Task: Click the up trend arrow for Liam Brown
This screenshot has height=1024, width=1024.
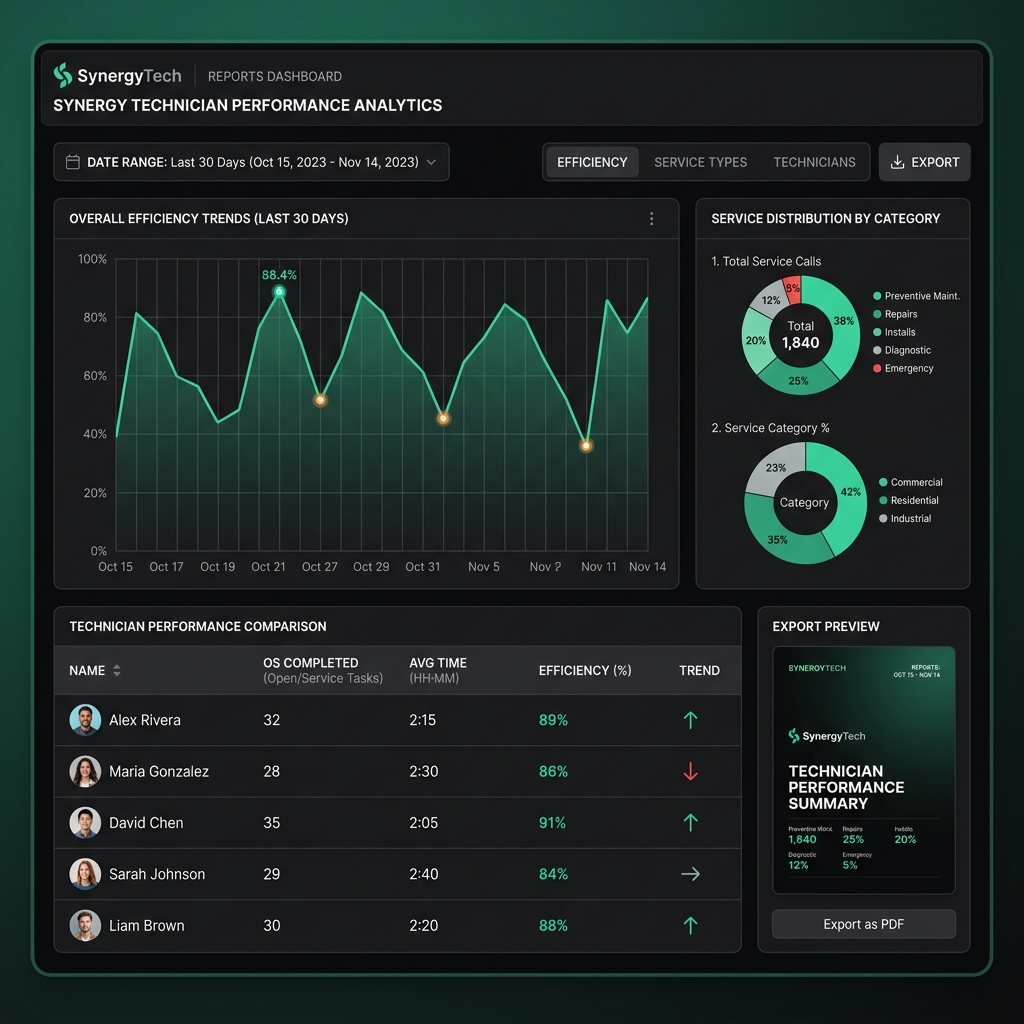Action: click(x=690, y=925)
